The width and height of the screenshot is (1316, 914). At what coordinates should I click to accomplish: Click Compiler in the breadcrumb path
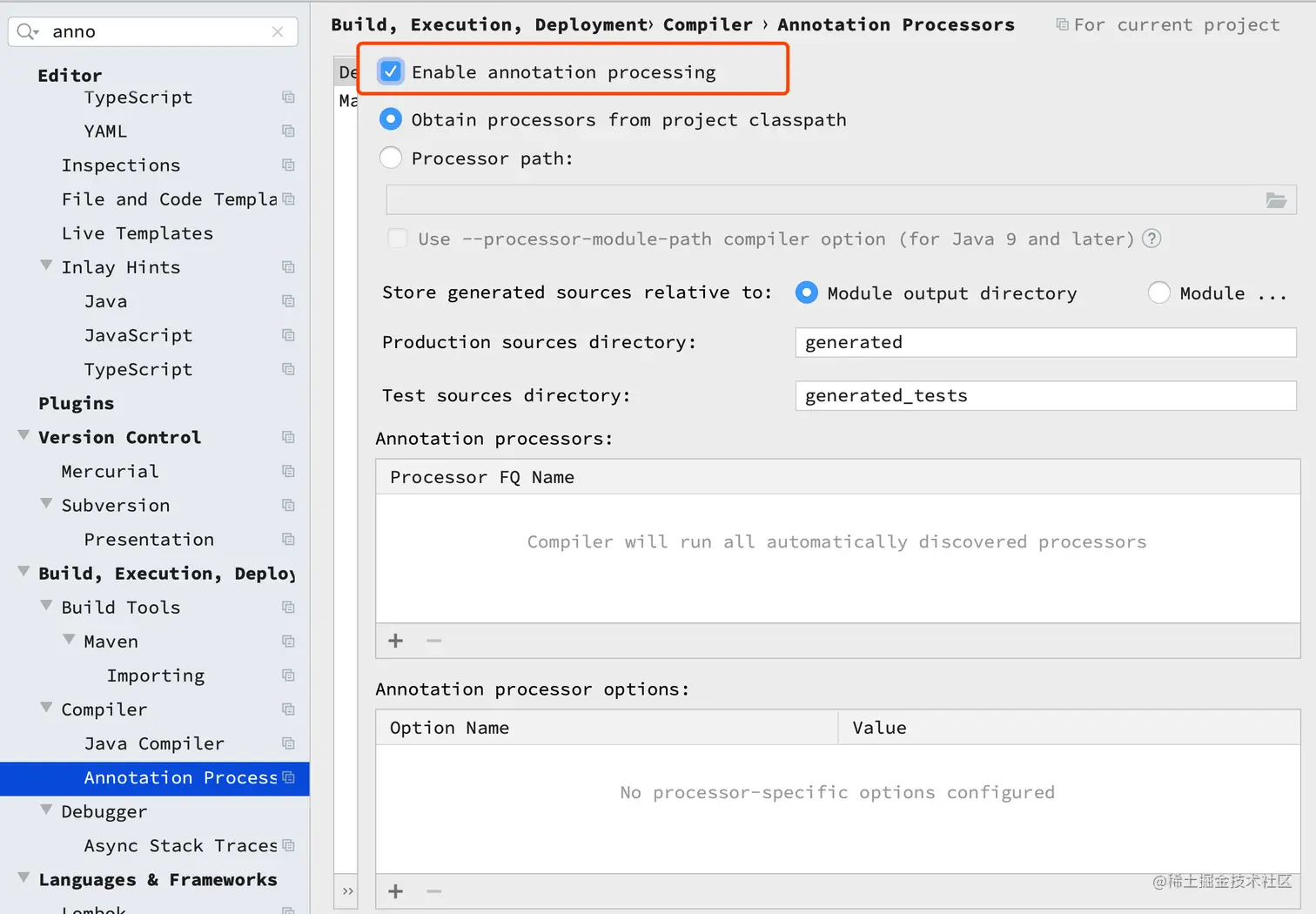click(707, 24)
